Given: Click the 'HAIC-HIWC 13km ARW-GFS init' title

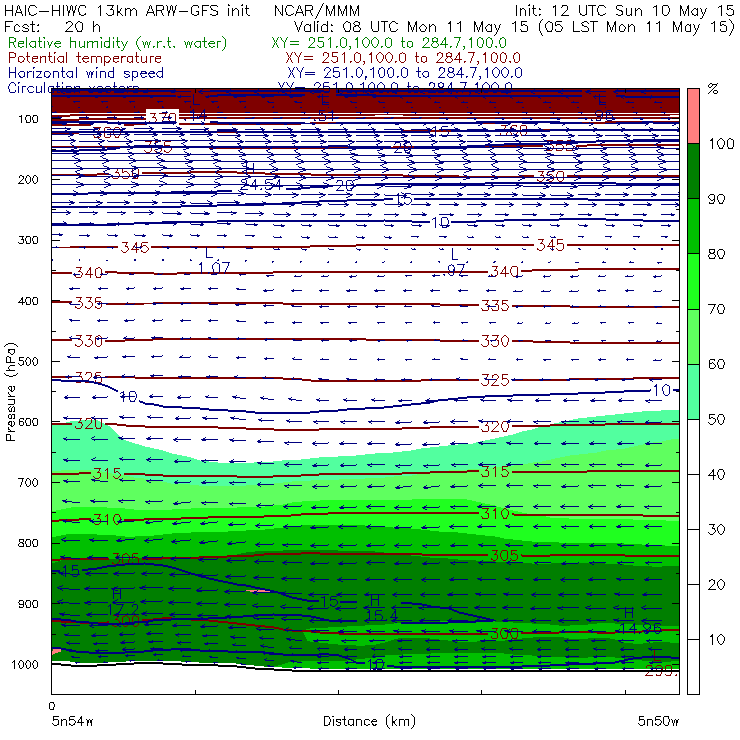Looking at the screenshot, I should tap(127, 10).
